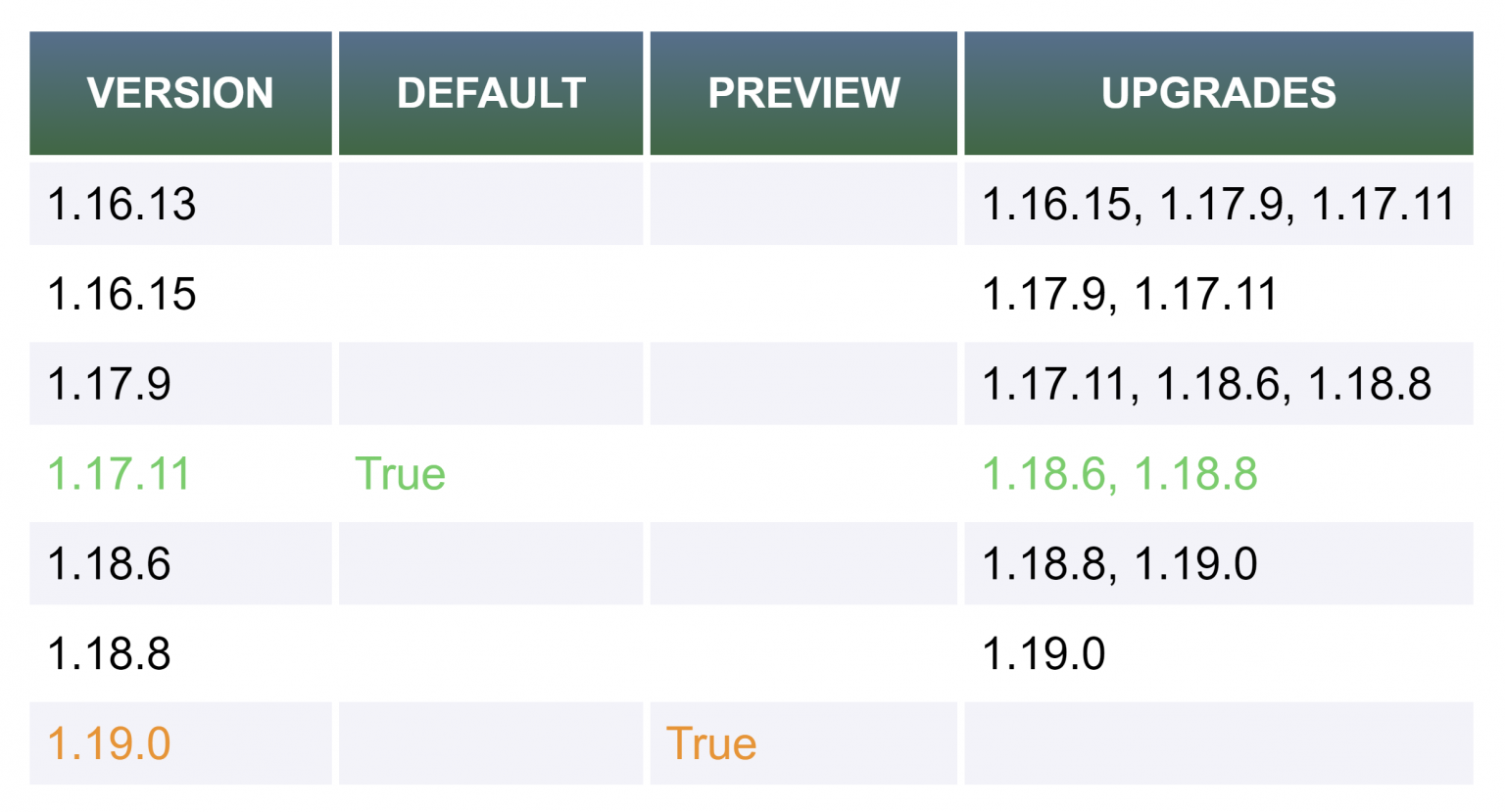Click the green True under DEFAULT
Image resolution: width=1505 pixels, height=812 pixels.
click(x=400, y=474)
